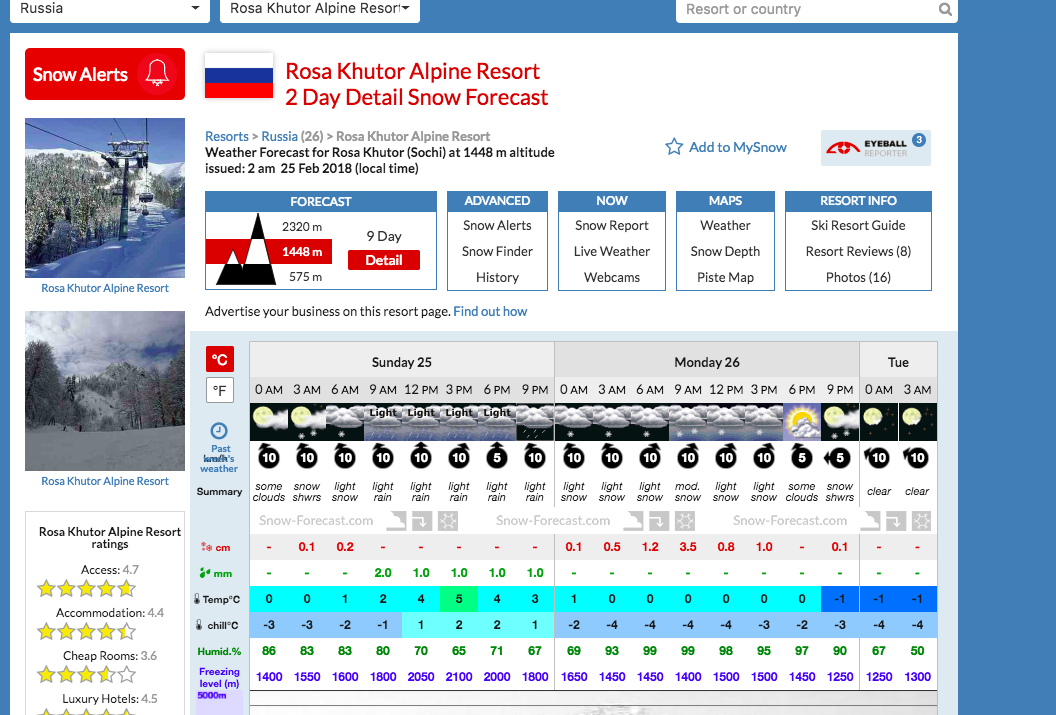The width and height of the screenshot is (1056, 715).
Task: Open Live Weather under Now
Action: 612,251
